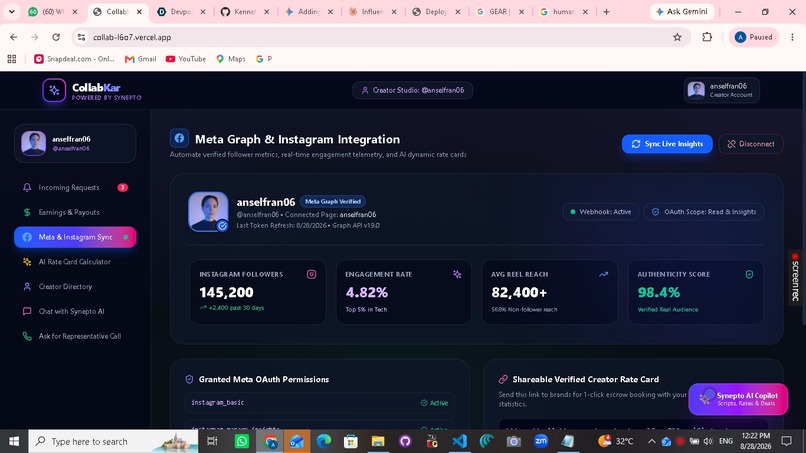
Task: Click the Meta Graph Verified badge
Action: tap(333, 202)
